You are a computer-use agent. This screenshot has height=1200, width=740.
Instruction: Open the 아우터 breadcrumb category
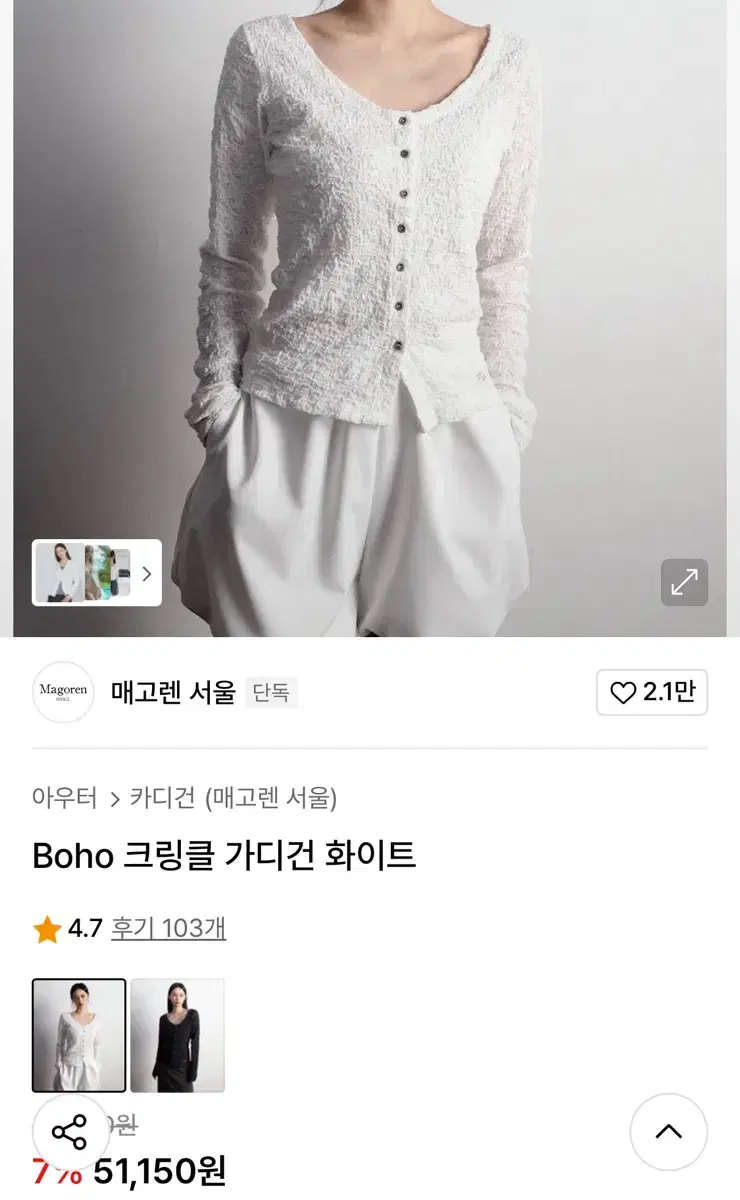tap(65, 798)
